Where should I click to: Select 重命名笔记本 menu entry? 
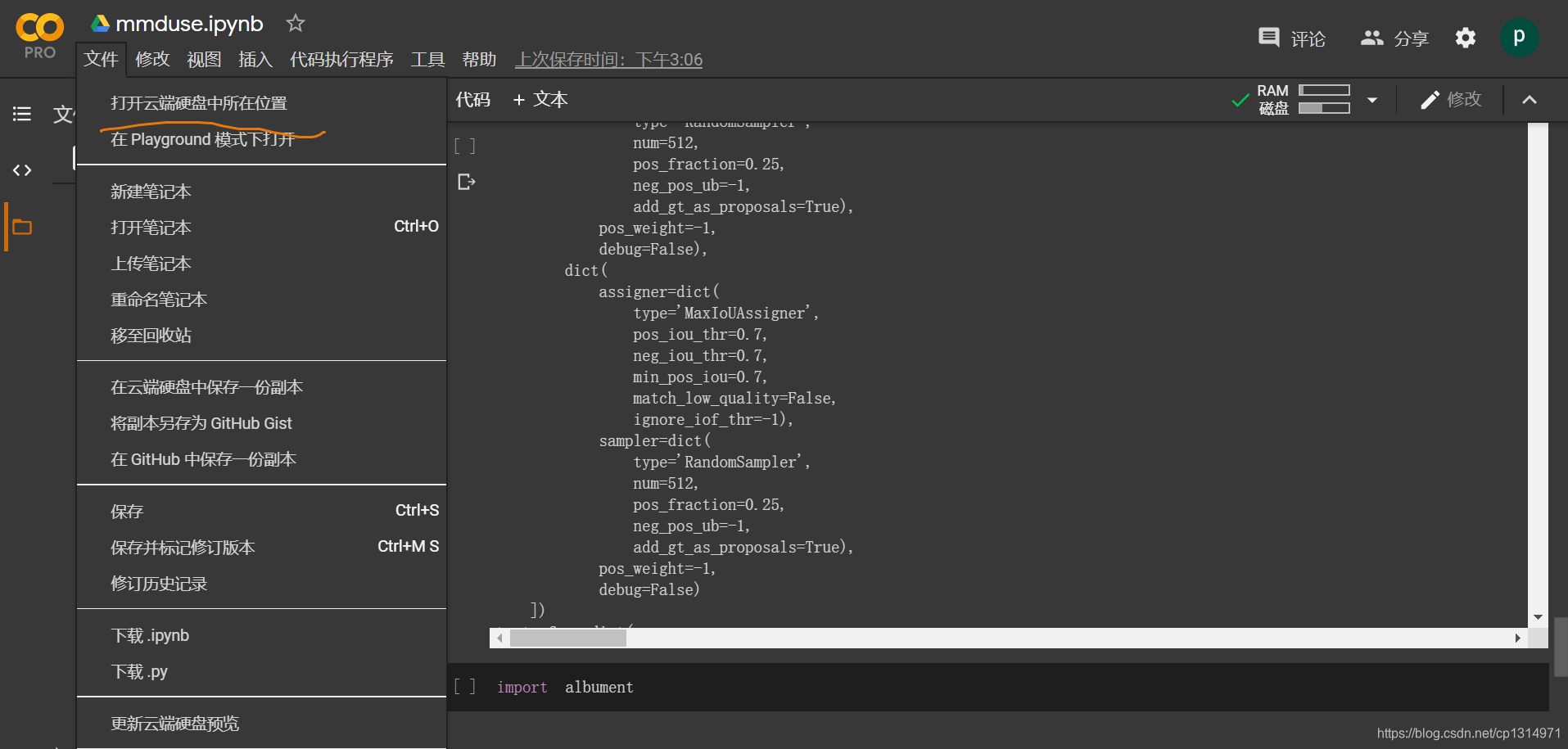tap(262, 300)
